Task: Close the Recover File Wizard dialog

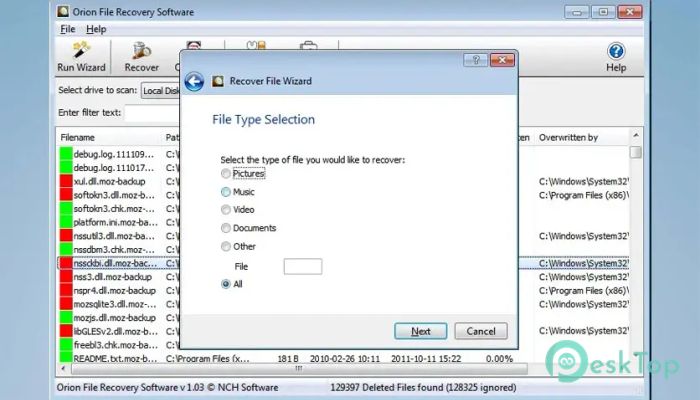Action: 502,60
